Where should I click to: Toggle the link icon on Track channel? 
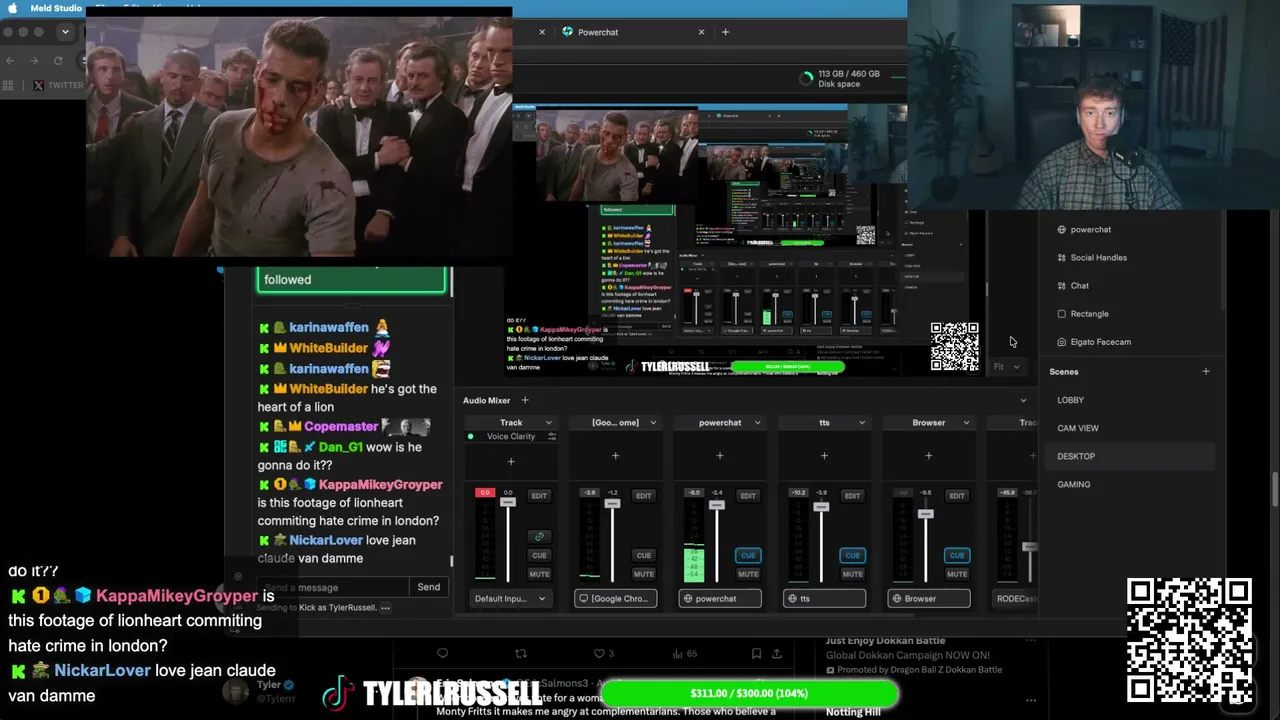(x=539, y=537)
